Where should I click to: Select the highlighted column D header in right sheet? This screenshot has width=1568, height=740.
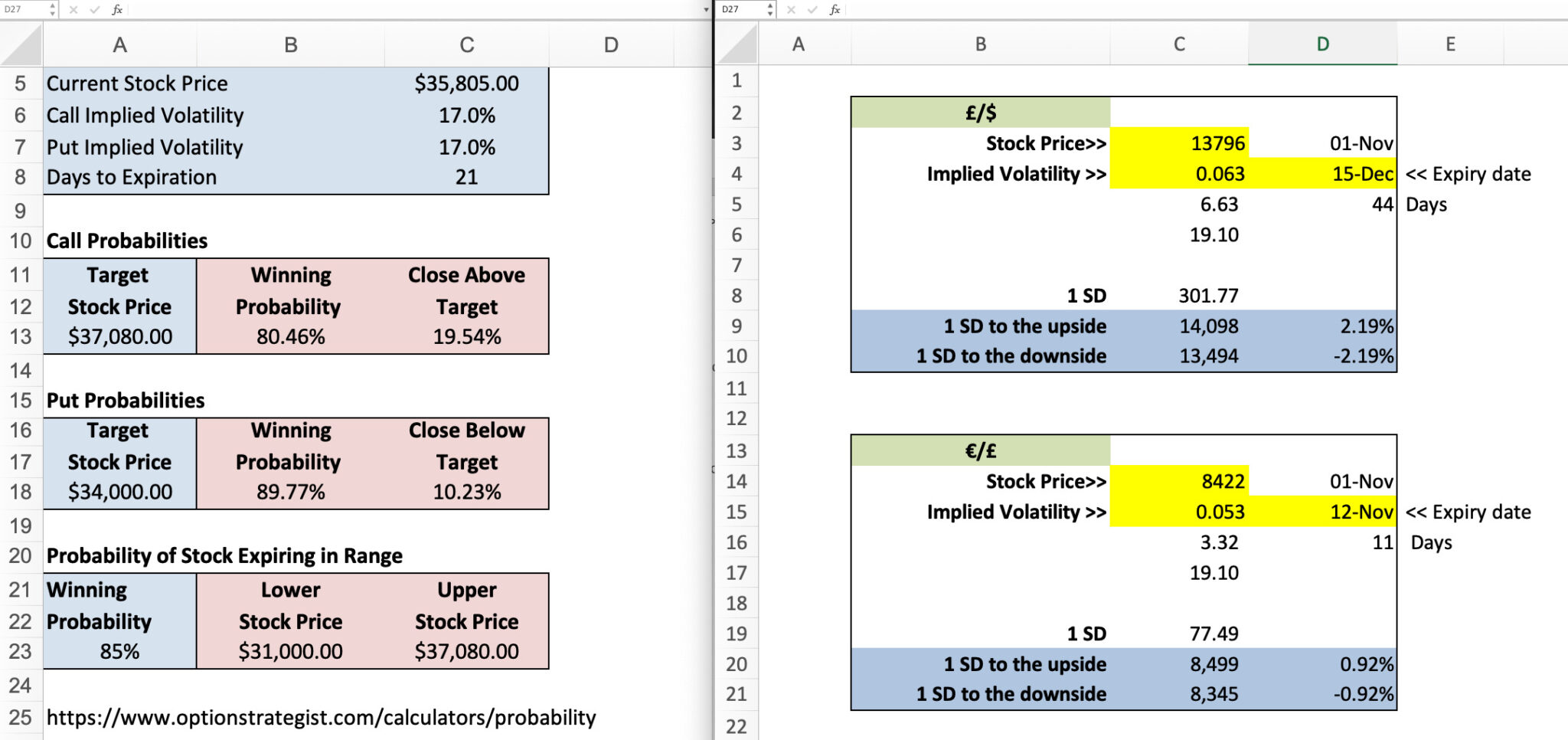tap(1322, 44)
